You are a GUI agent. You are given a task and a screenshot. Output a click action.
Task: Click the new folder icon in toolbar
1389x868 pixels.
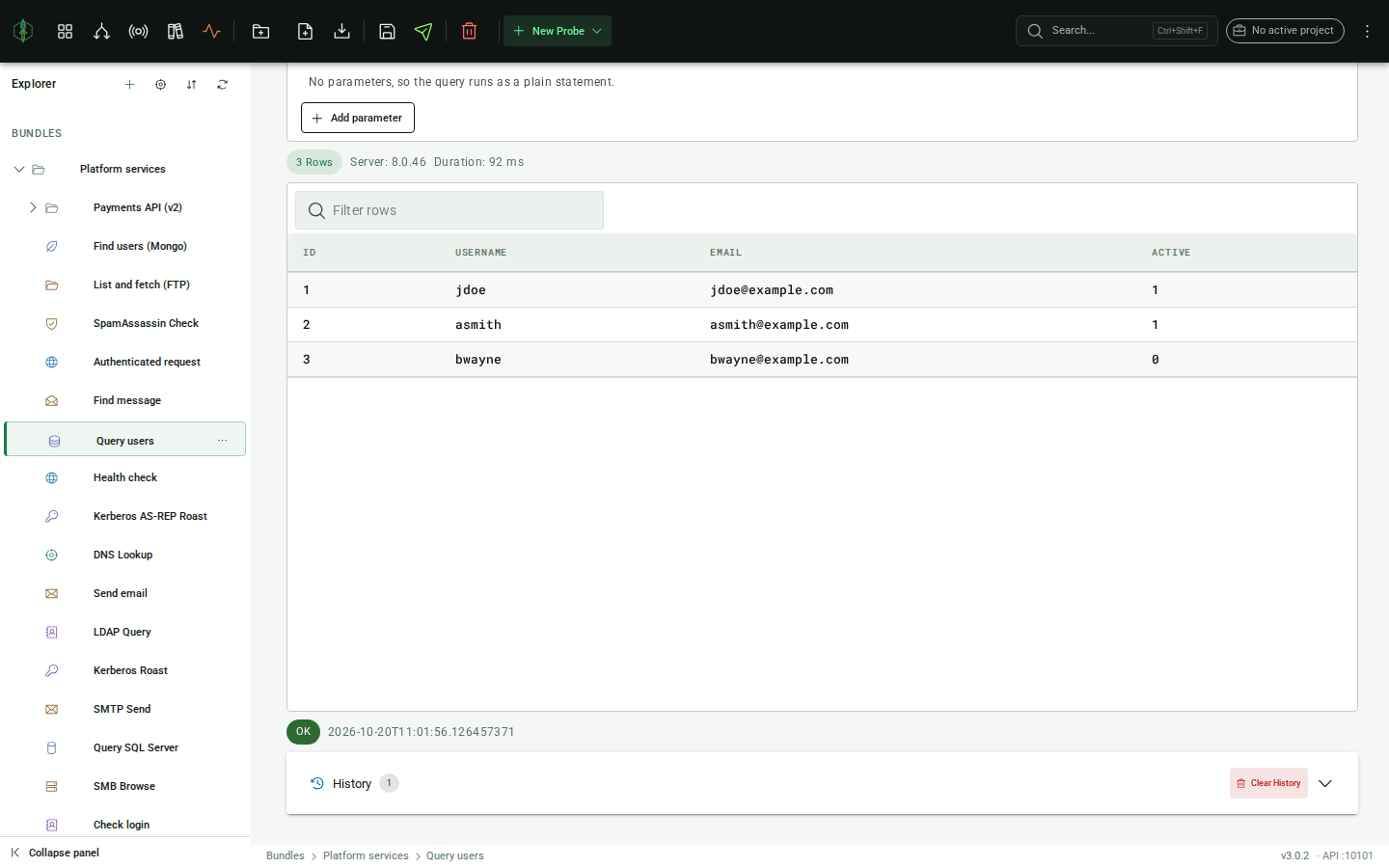(260, 31)
